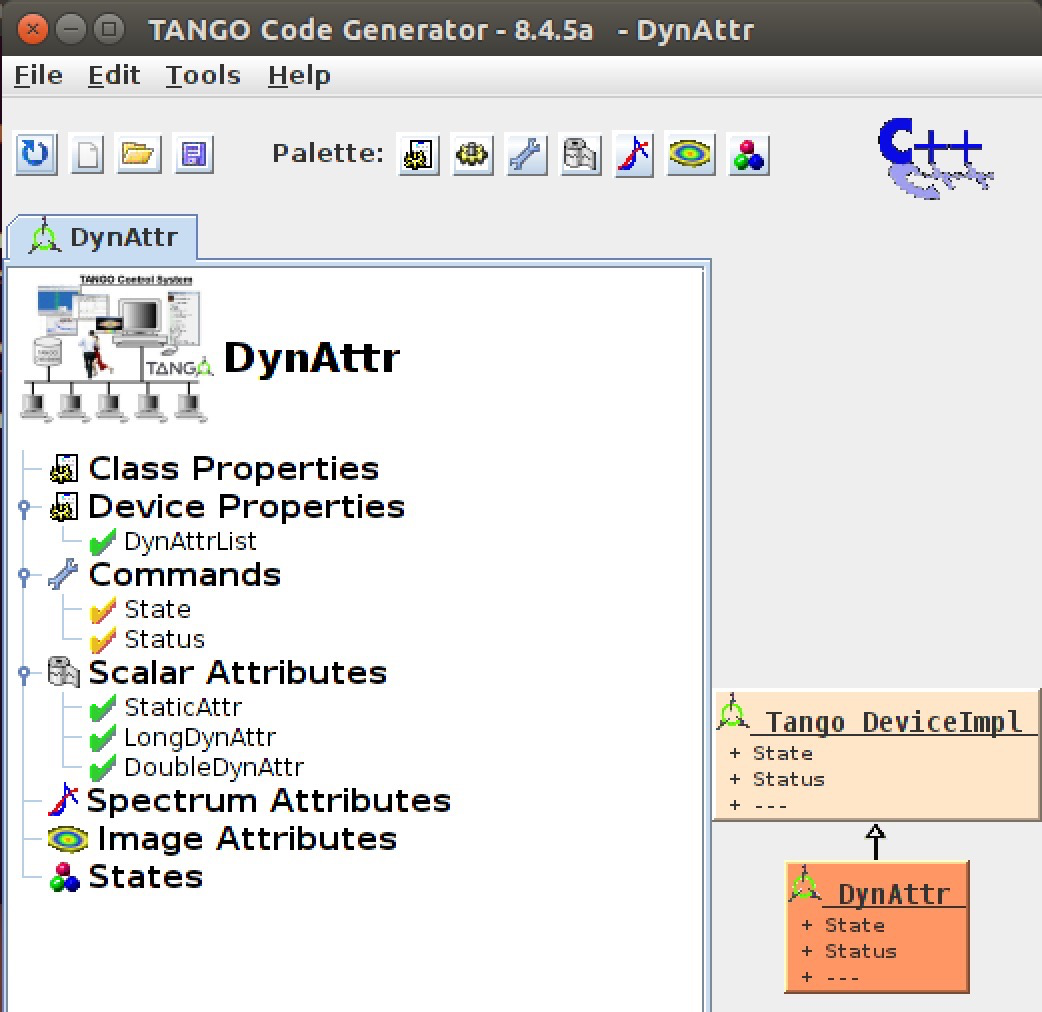
Task: Select the DynAttrList device property
Action: [x=190, y=542]
